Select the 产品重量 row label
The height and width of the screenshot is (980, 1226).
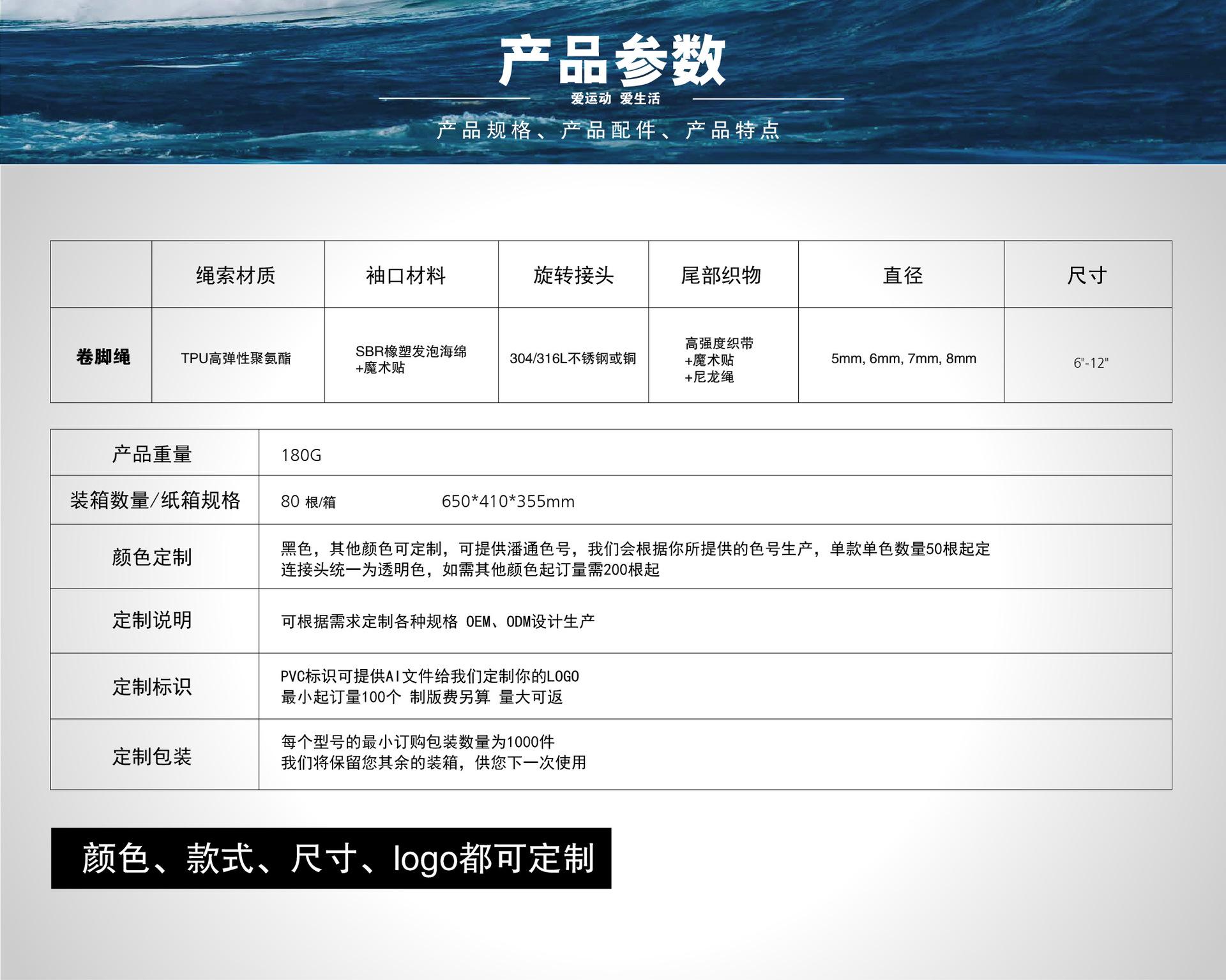click(152, 454)
